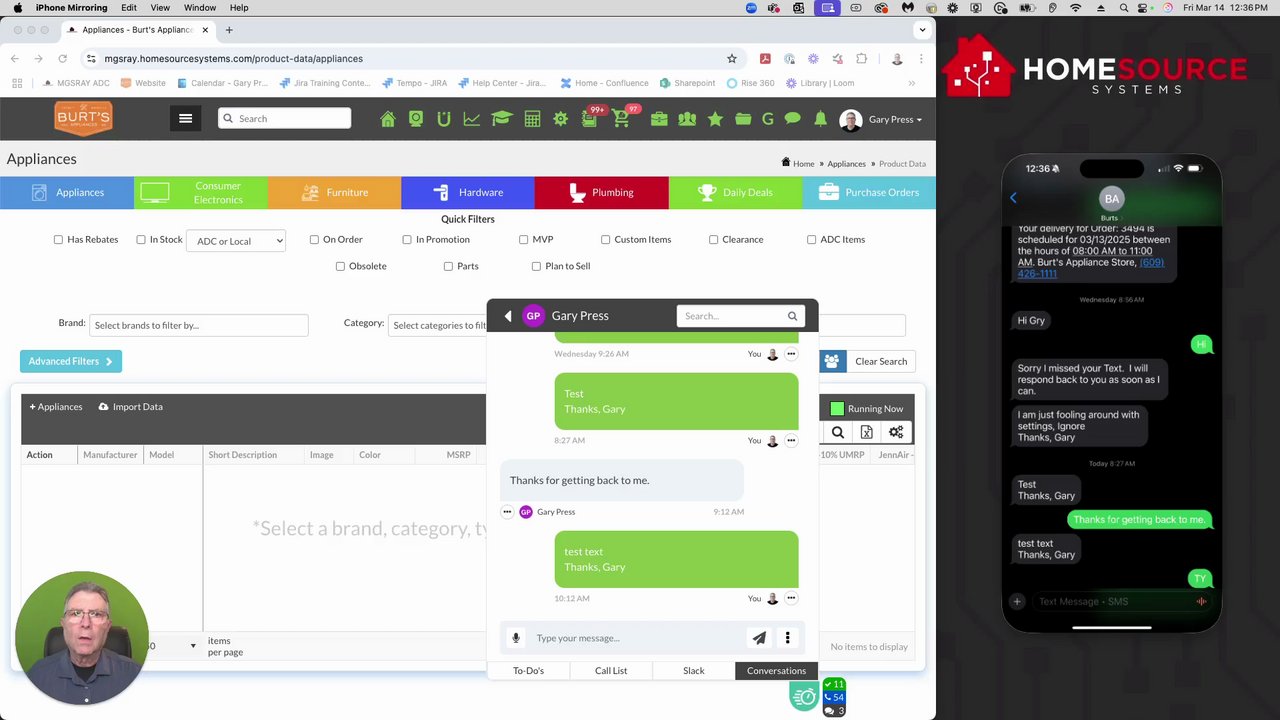Open vertical ellipsis message options
1280x720 pixels.
click(x=788, y=638)
